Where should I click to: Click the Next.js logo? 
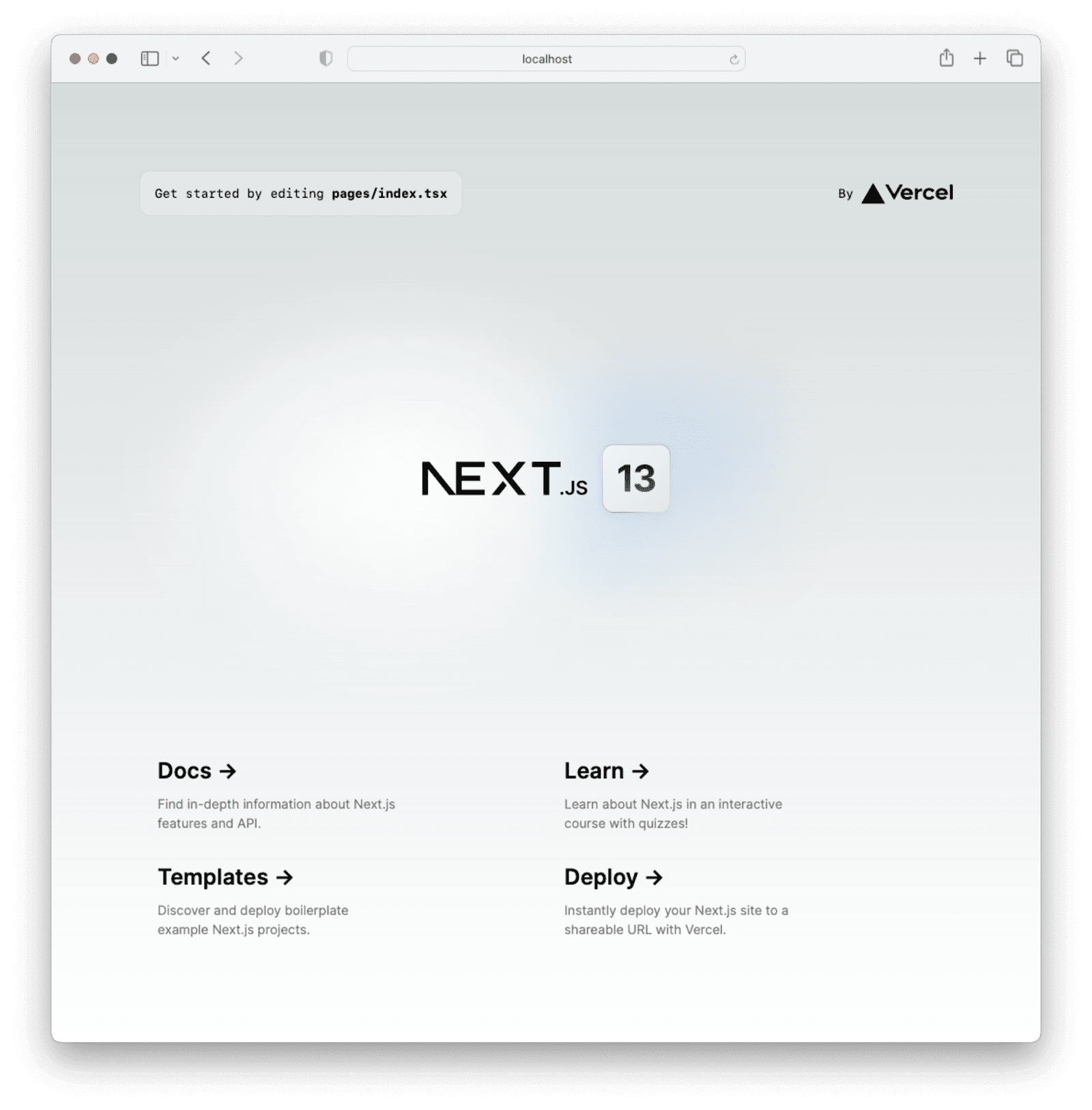504,478
